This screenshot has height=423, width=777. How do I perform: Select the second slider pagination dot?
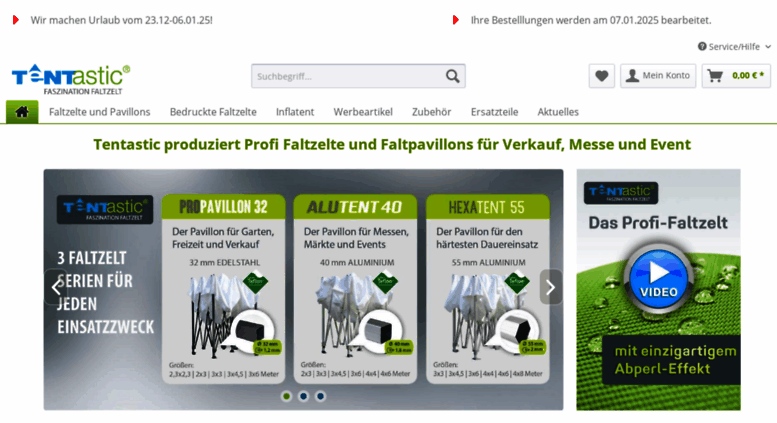coord(303,396)
